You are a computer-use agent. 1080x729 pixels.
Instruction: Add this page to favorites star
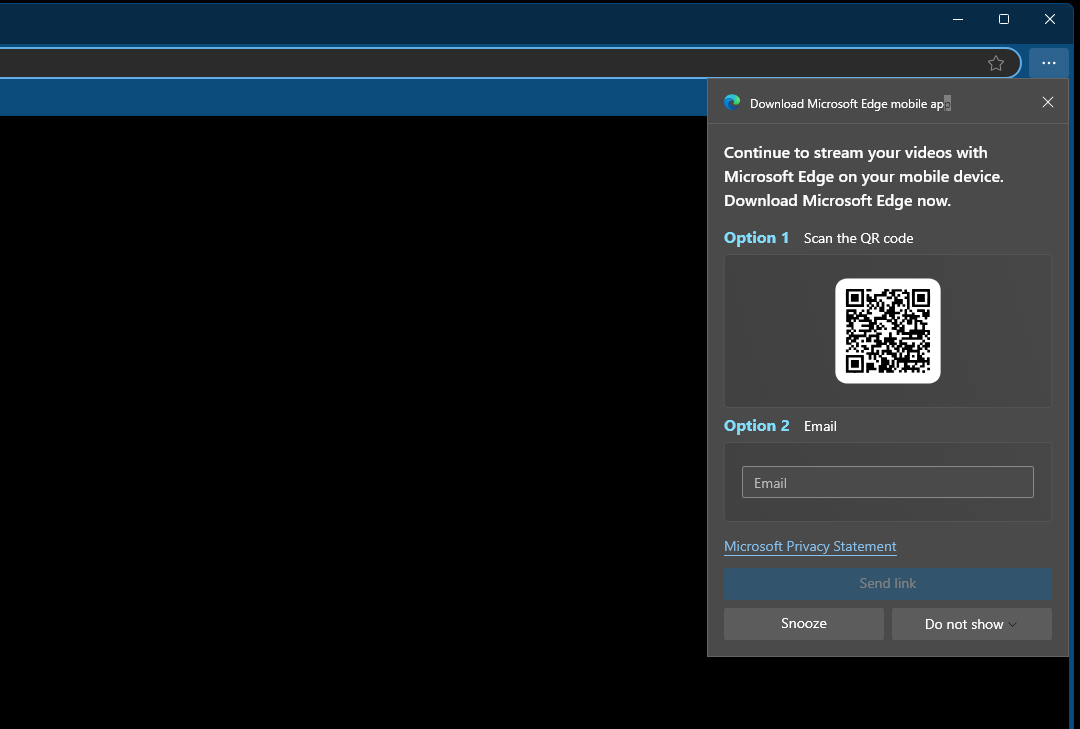(995, 63)
